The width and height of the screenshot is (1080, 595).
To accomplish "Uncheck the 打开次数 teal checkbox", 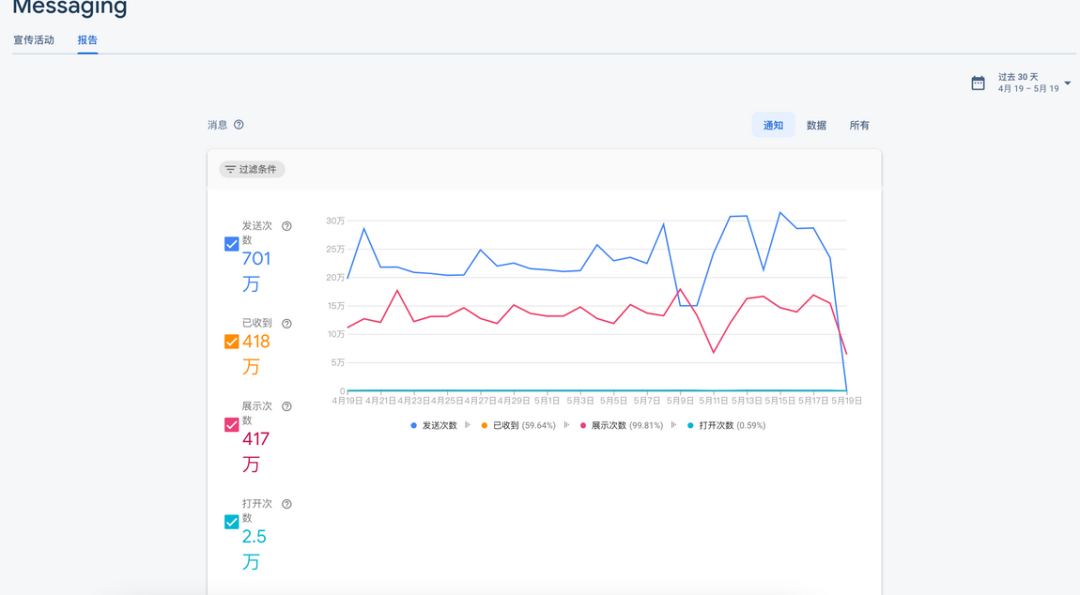I will click(231, 522).
